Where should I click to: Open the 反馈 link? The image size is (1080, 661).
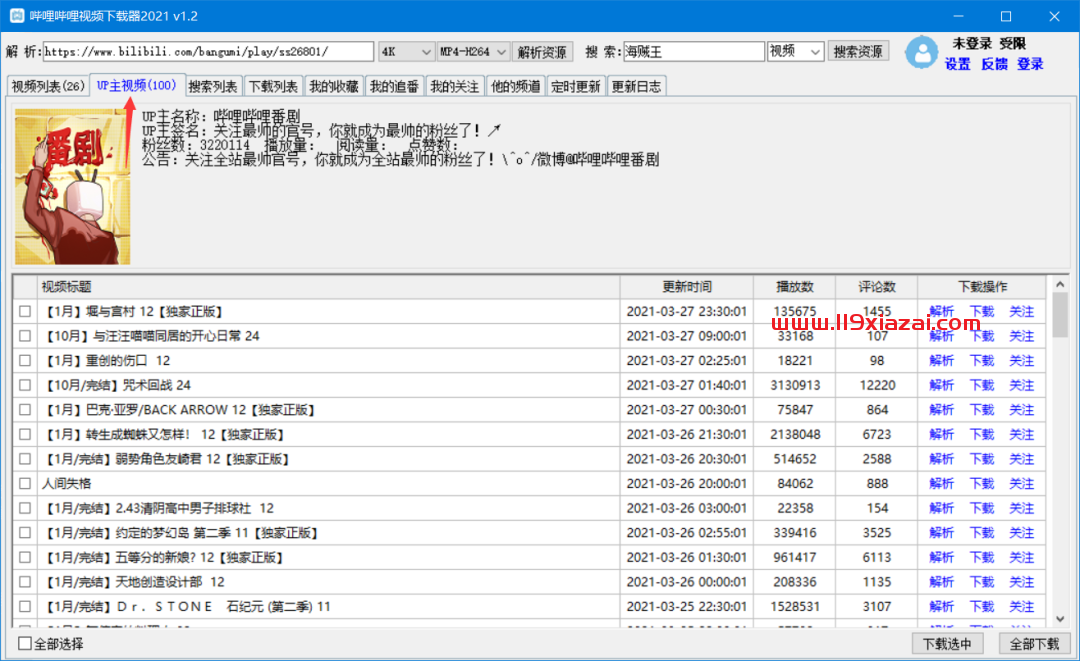coord(994,64)
